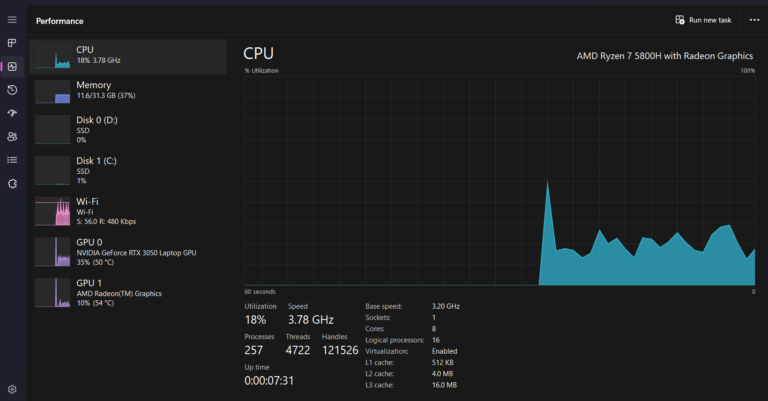Click the 3.78 GHz speed value

[311, 320]
